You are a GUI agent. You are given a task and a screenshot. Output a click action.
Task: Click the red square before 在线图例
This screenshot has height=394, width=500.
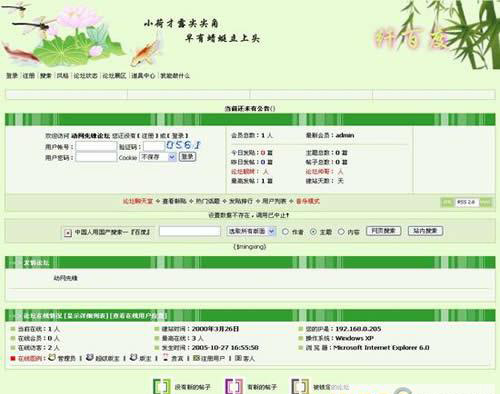point(13,358)
